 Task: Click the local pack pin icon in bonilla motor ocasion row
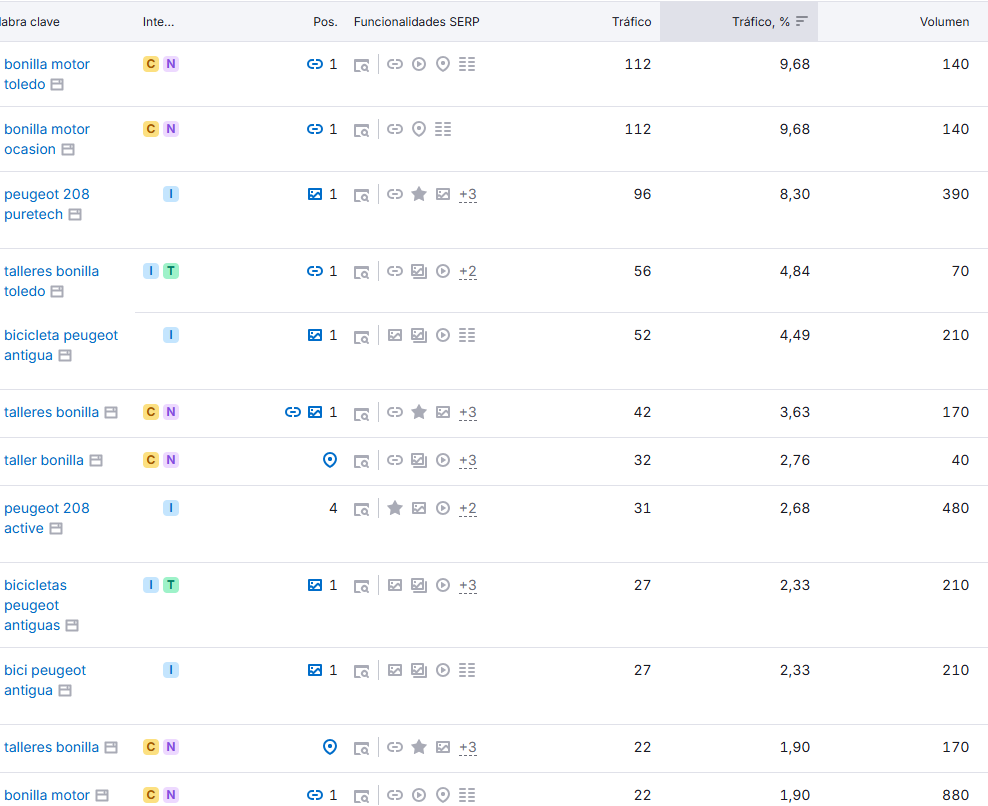click(419, 129)
